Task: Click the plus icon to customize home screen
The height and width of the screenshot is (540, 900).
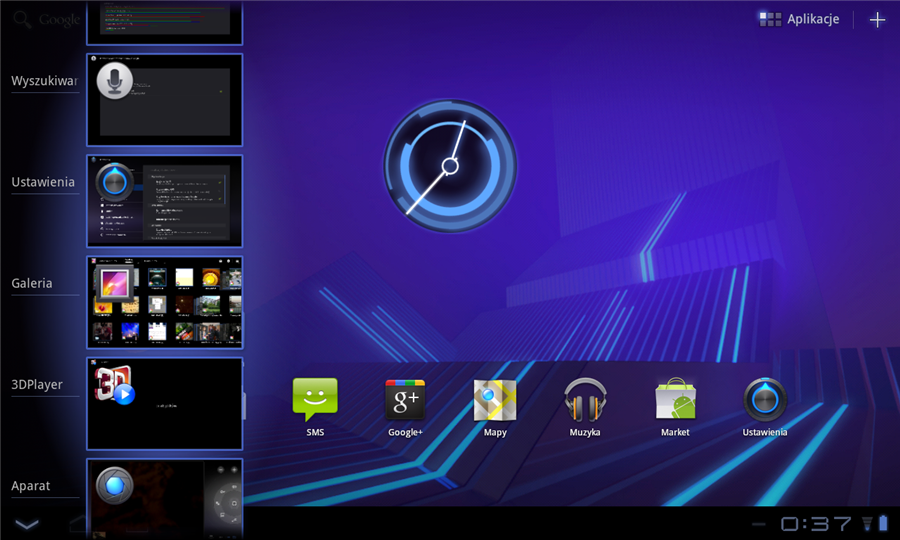Action: [x=877, y=20]
